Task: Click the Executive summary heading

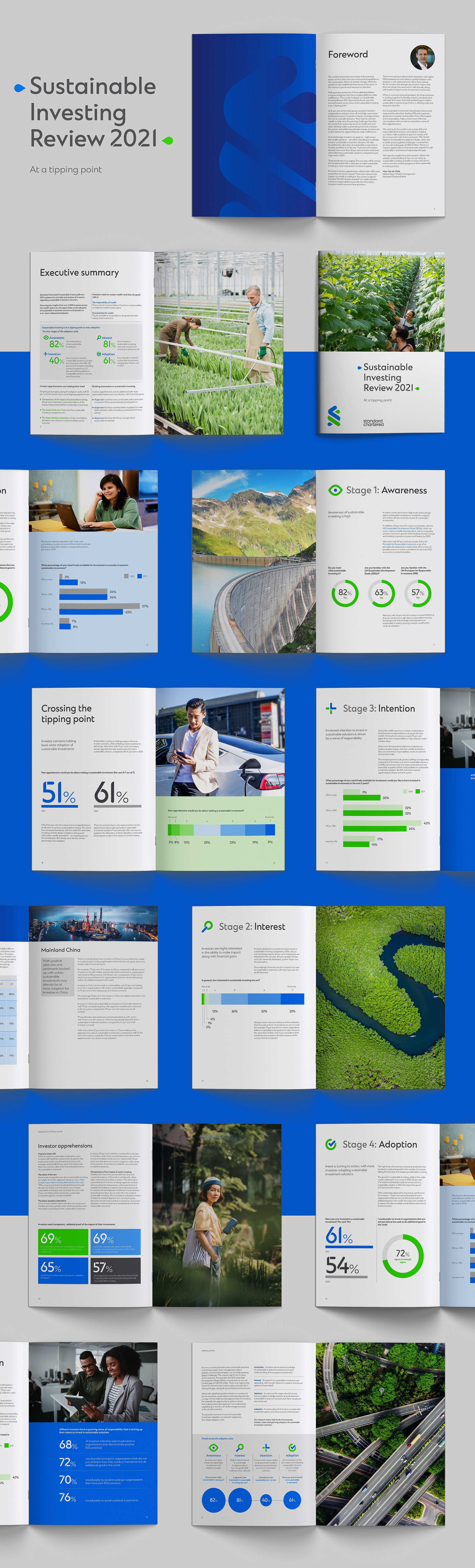Action: pos(79,272)
